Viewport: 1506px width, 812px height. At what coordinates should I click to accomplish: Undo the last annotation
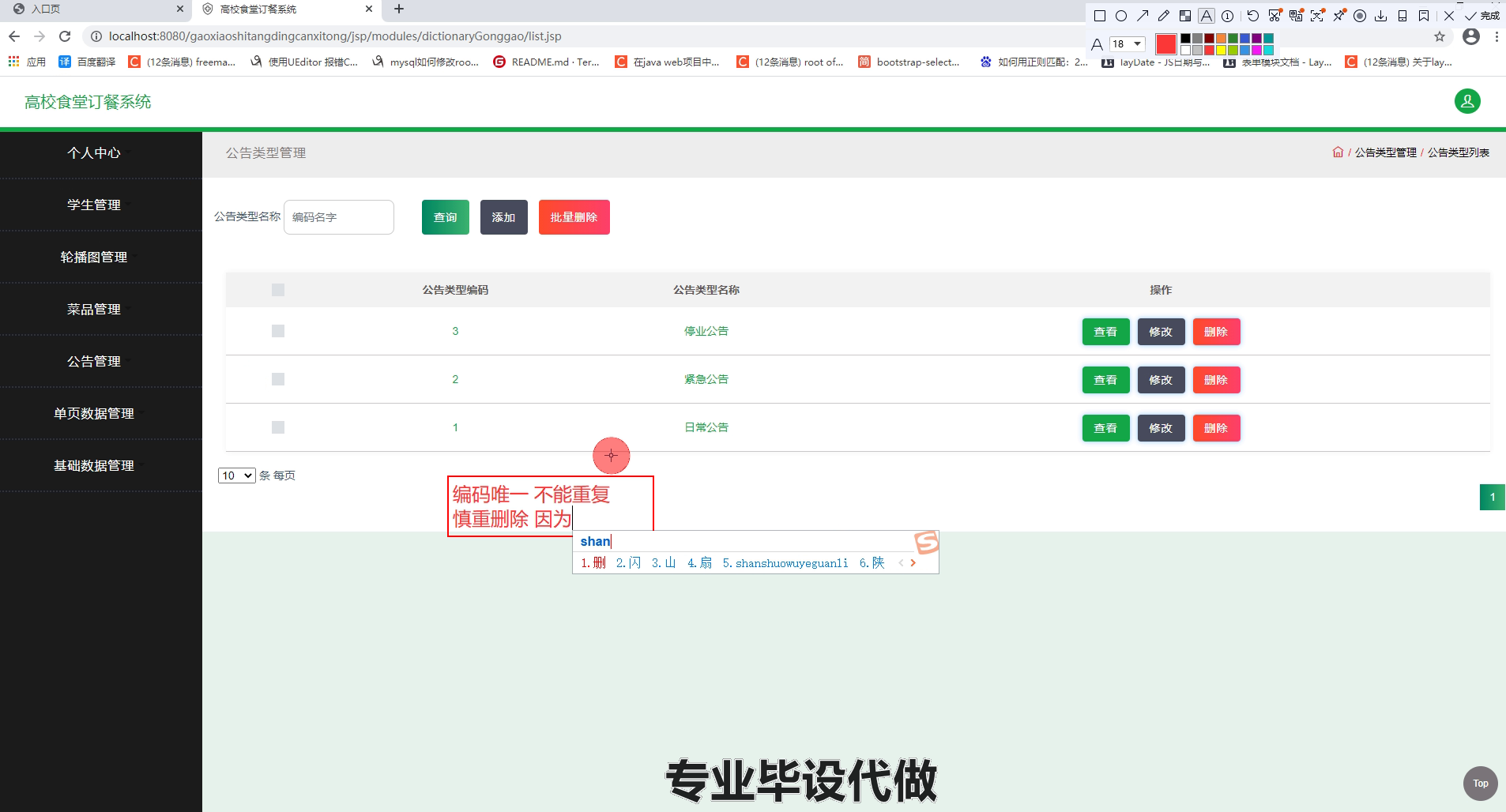pyautogui.click(x=1253, y=16)
